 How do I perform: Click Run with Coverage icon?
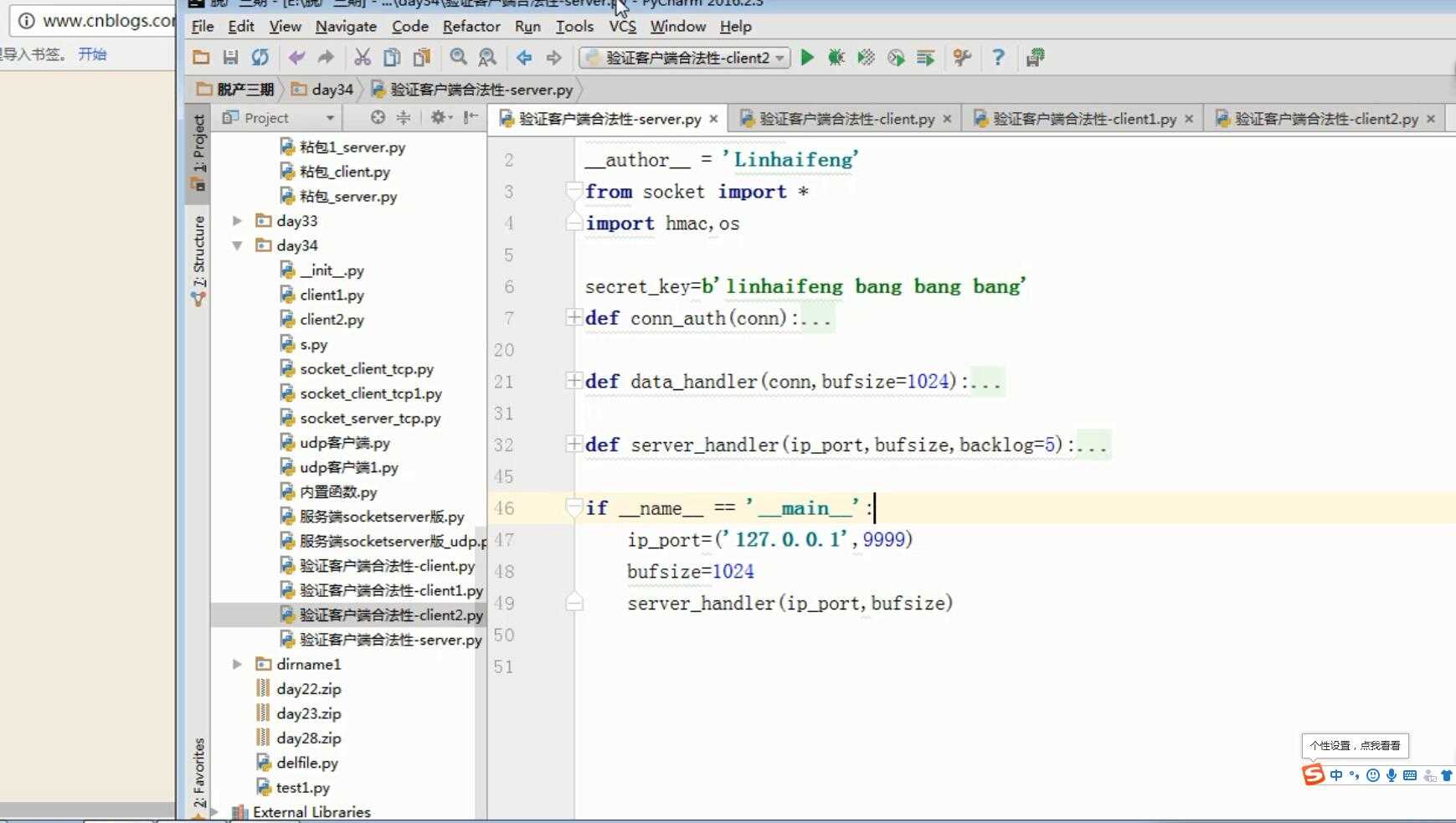[x=866, y=58]
